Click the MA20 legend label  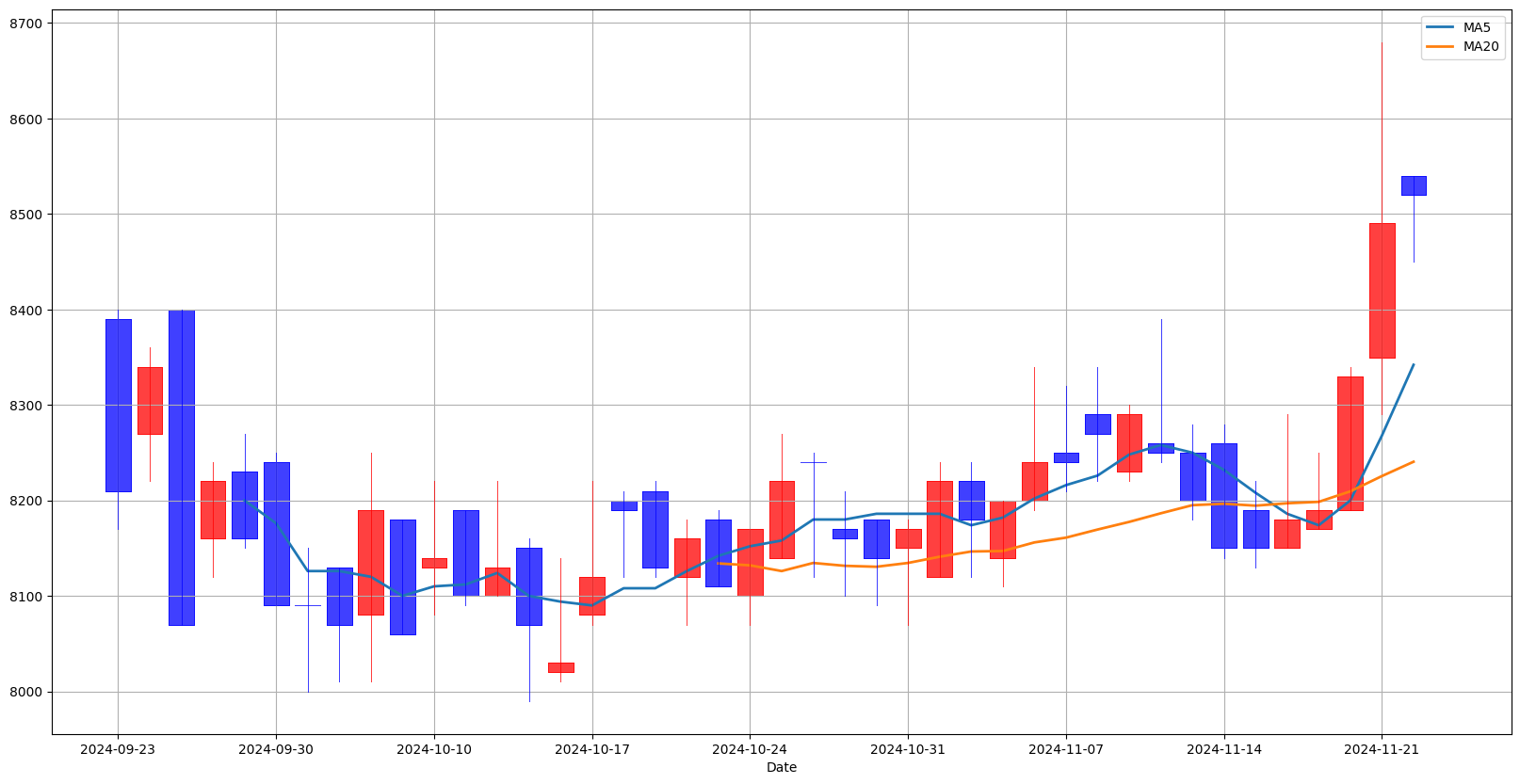click(1480, 46)
